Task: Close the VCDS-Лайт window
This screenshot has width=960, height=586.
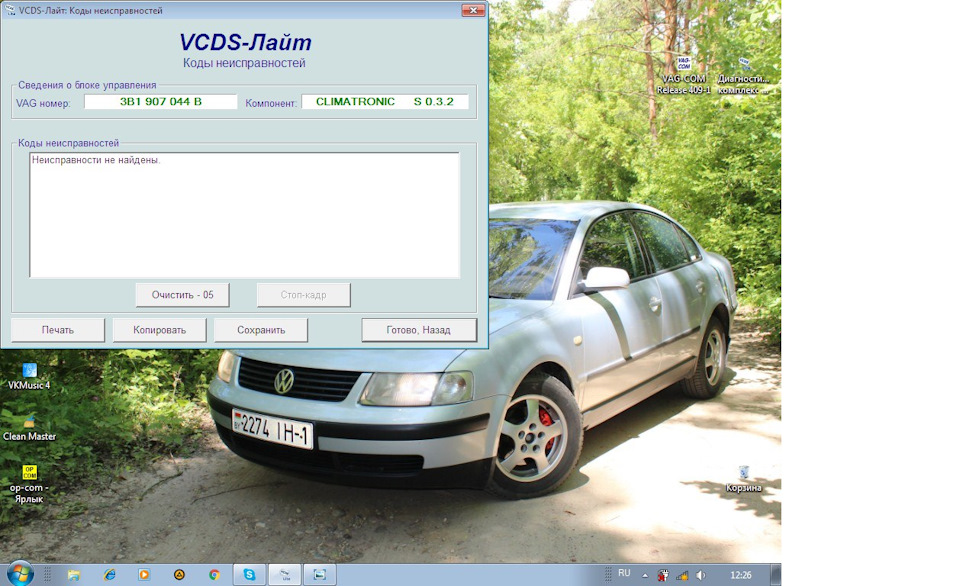Action: 473,10
